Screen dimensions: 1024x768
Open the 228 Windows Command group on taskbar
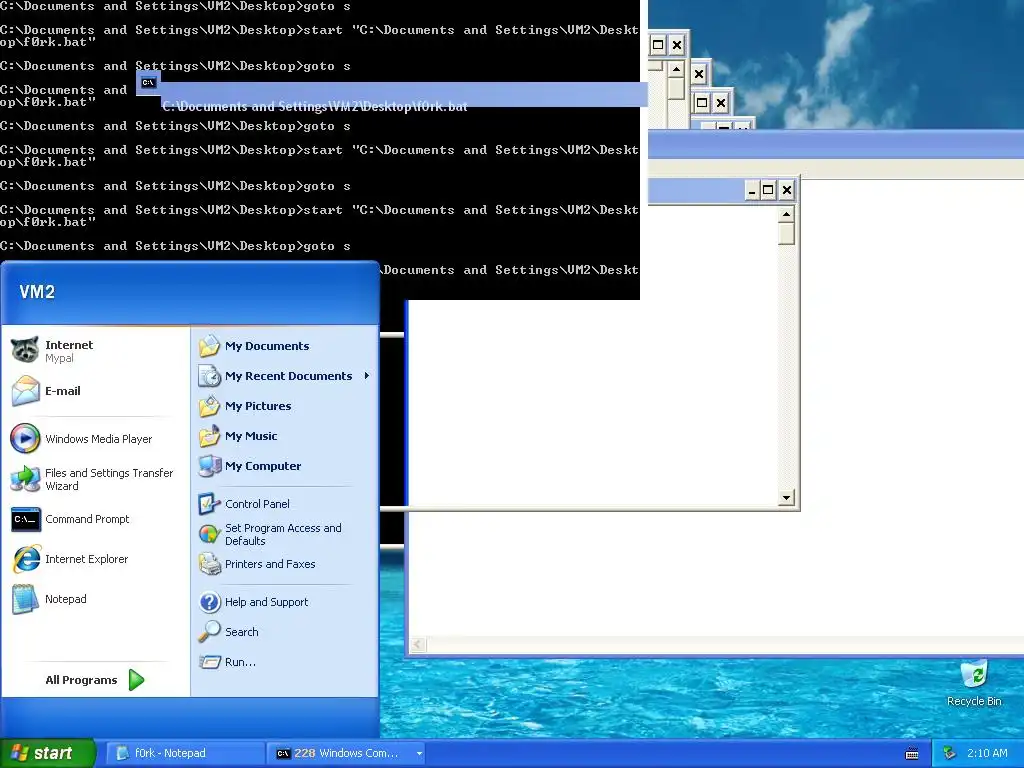pos(348,753)
